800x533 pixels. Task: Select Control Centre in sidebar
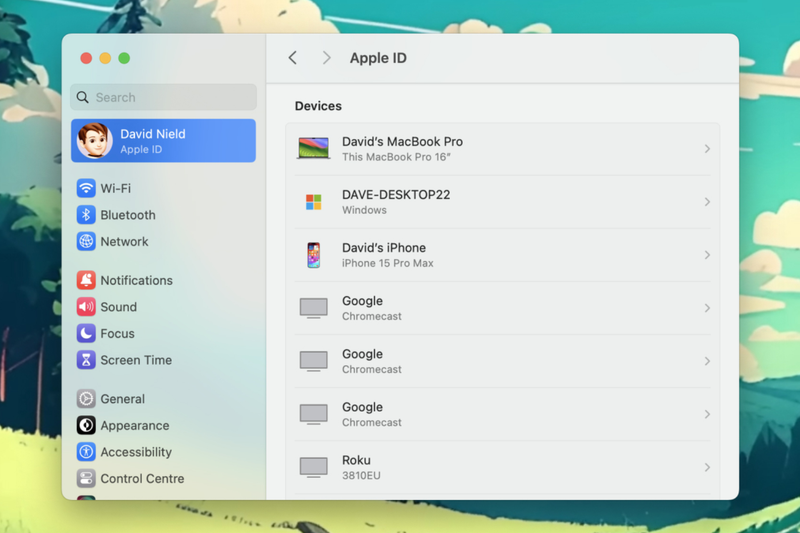(x=141, y=479)
